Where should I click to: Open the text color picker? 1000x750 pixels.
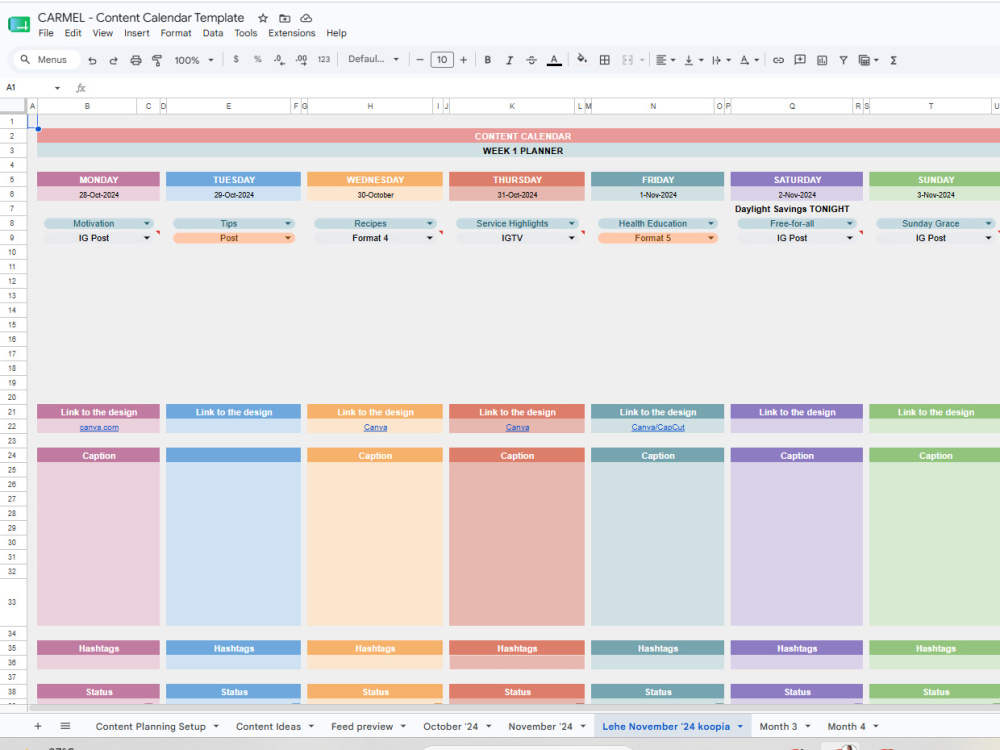pos(554,60)
